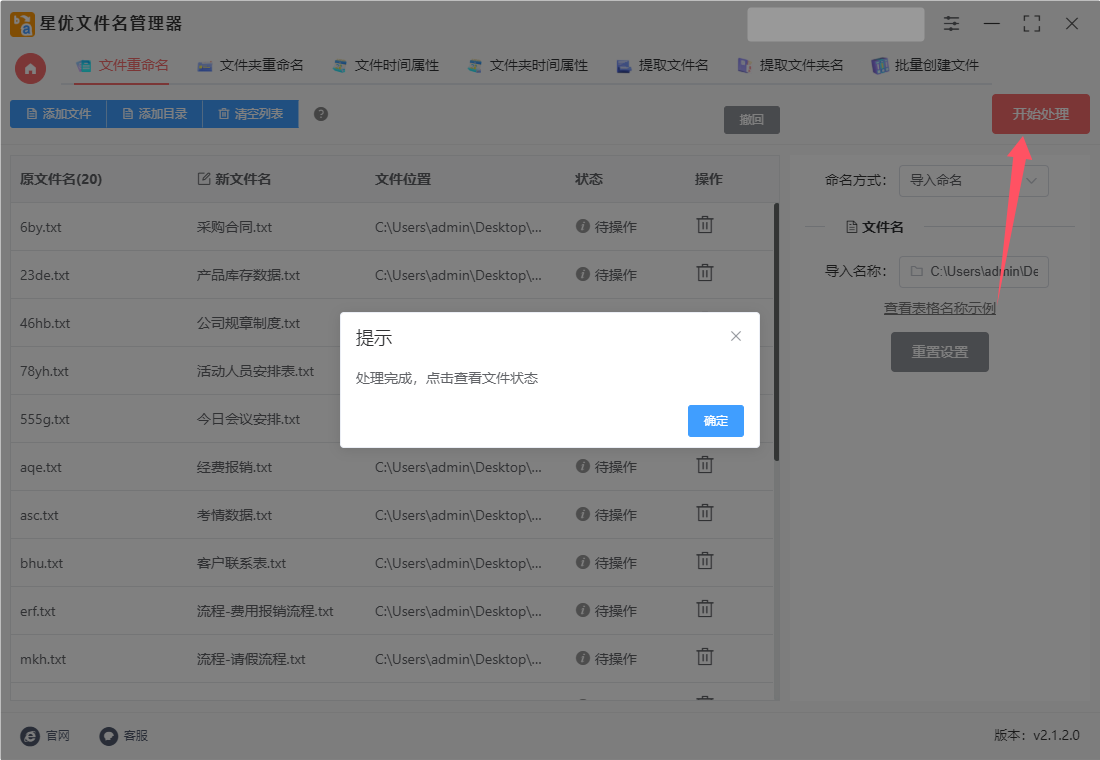The height and width of the screenshot is (760, 1100).
Task: Open the 客服 customer service icon
Action: [x=108, y=735]
